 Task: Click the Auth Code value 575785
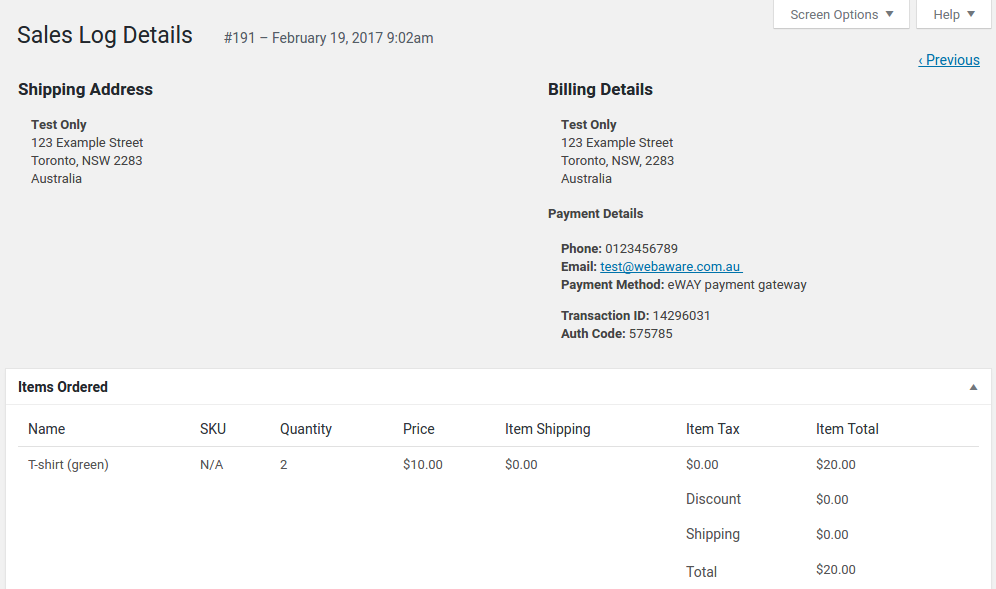651,334
